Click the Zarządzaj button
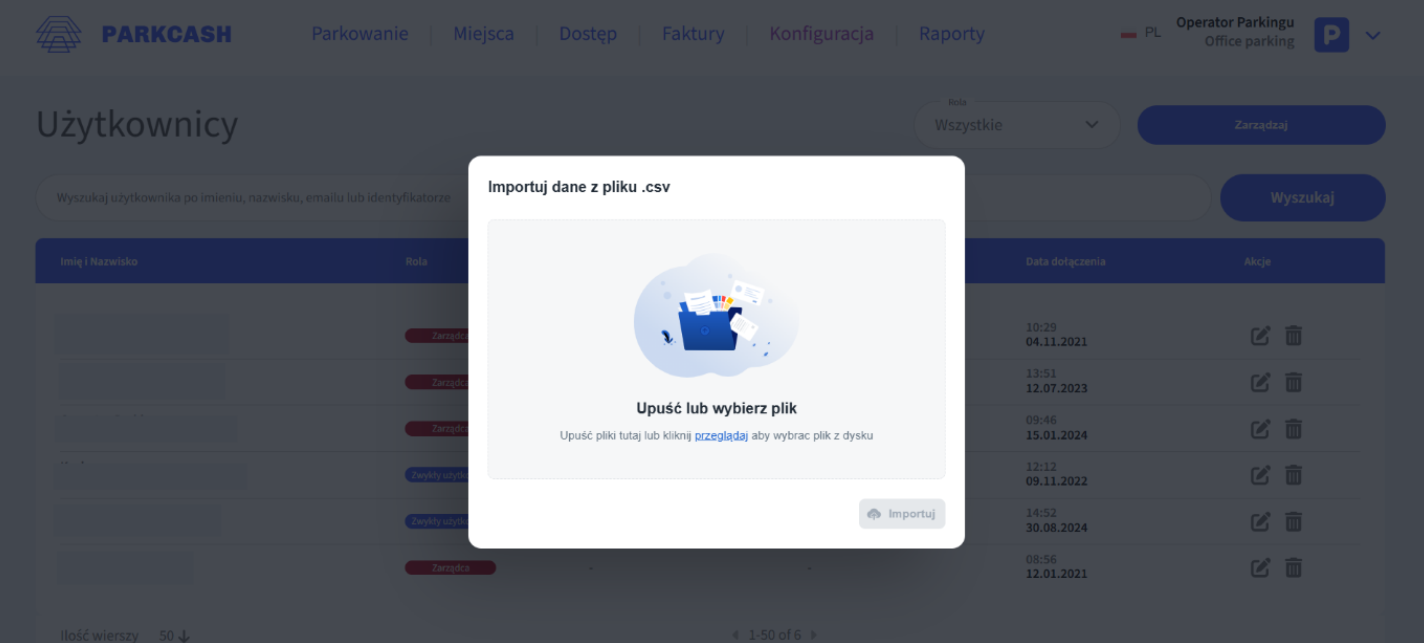The height and width of the screenshot is (643, 1424). [1261, 125]
